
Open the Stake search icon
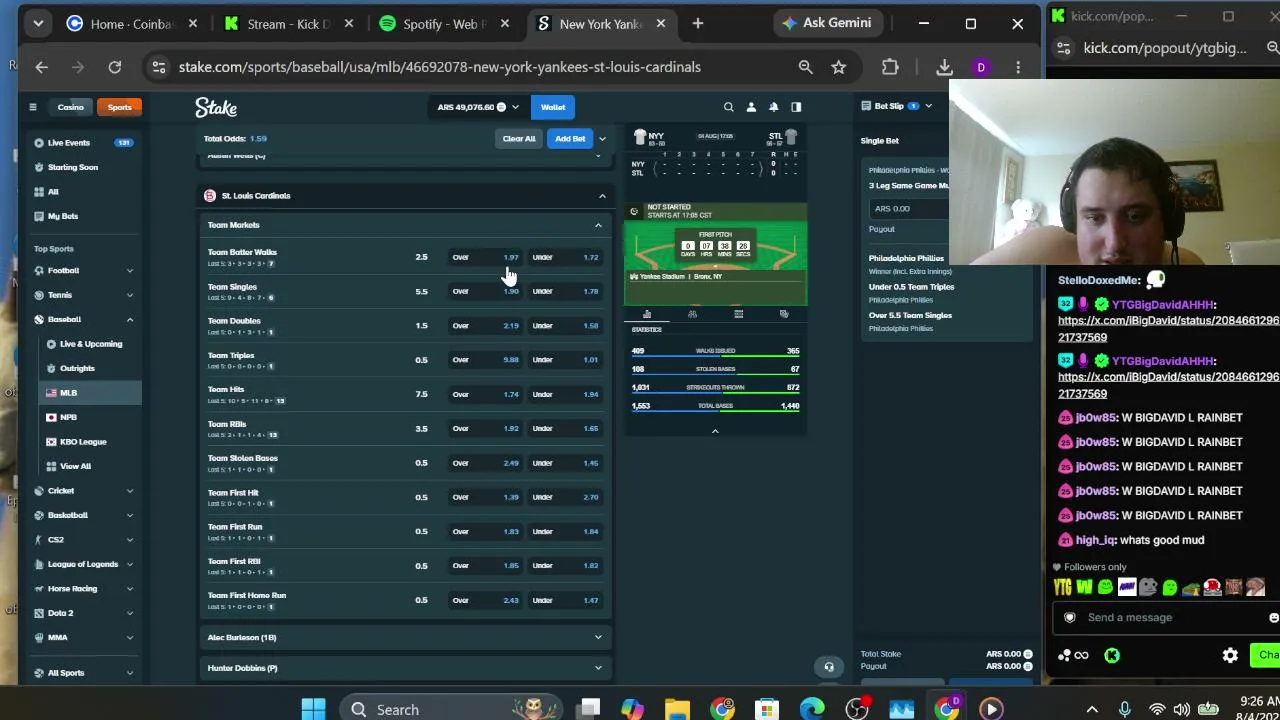(728, 107)
